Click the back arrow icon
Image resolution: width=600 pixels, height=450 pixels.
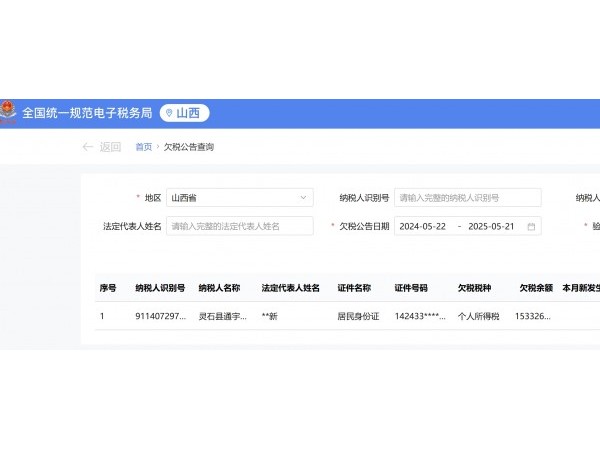88,147
